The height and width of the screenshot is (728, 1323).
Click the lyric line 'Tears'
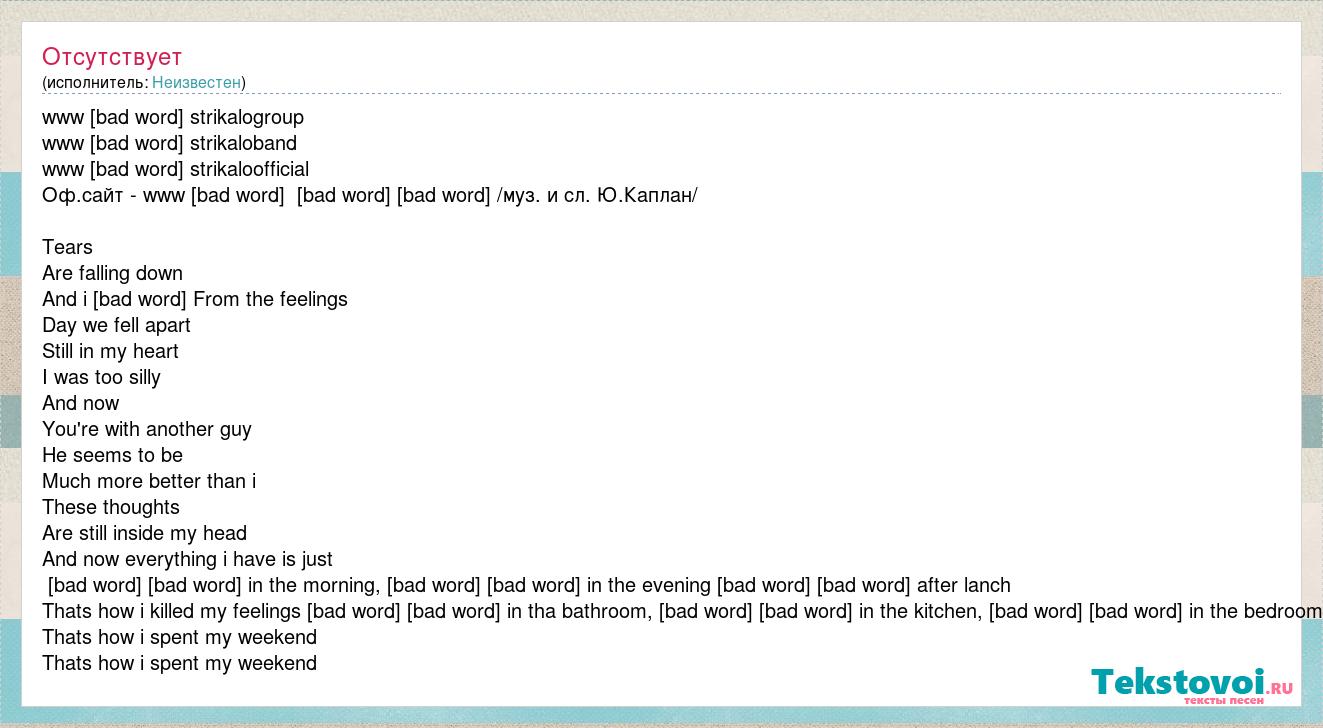(67, 247)
